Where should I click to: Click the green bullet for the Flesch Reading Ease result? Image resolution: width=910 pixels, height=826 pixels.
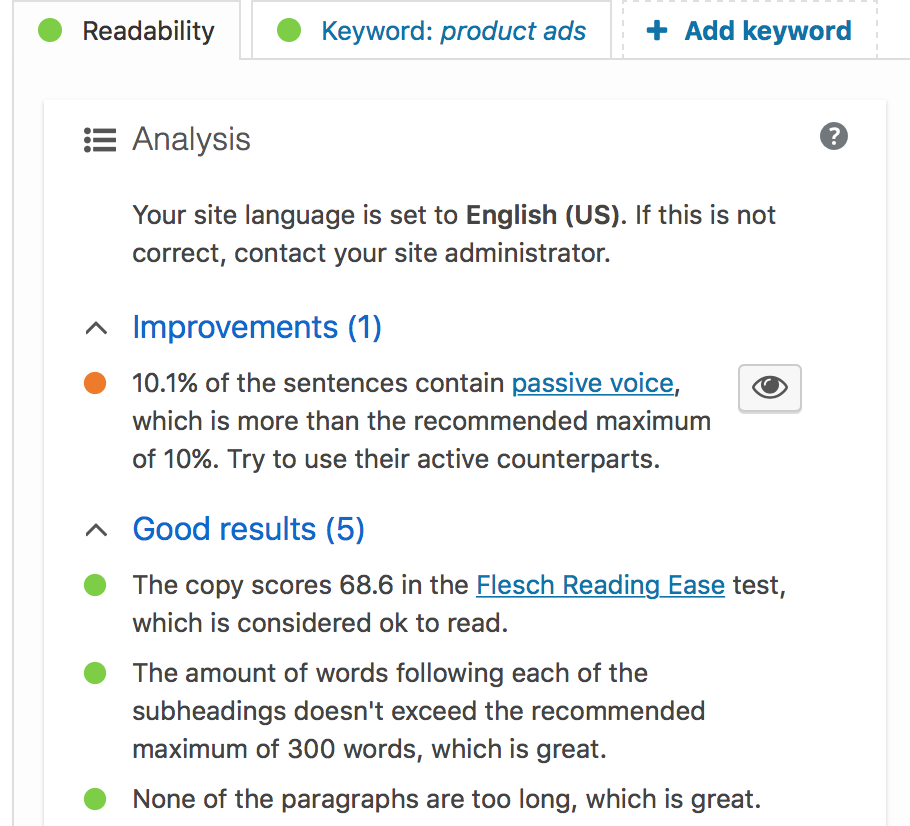pyautogui.click(x=95, y=585)
